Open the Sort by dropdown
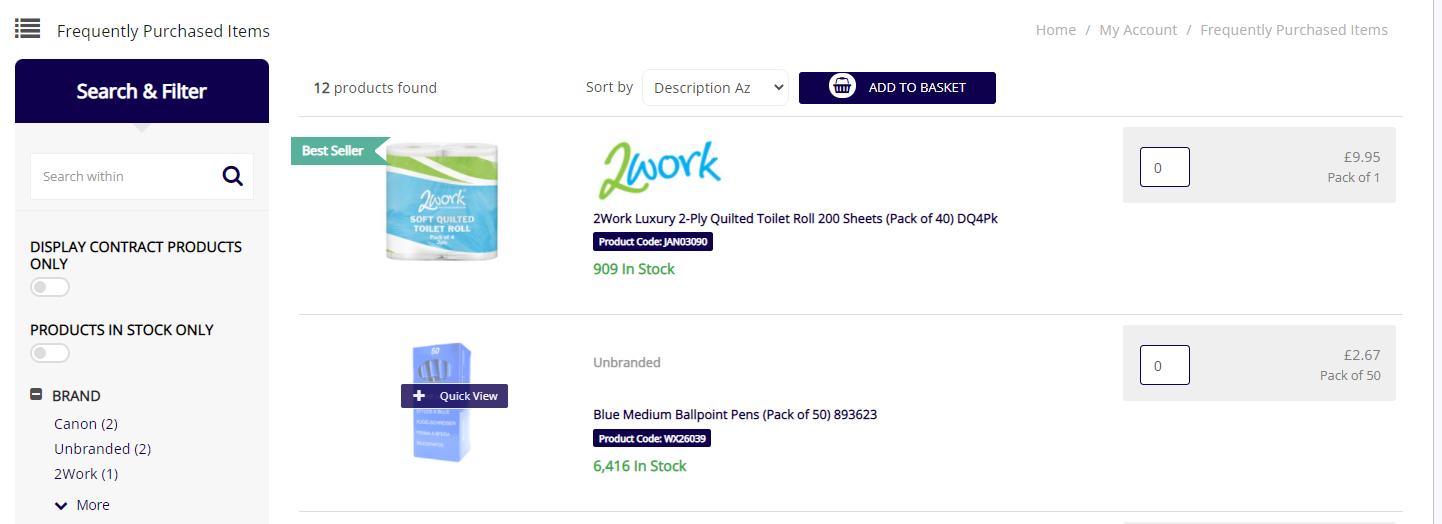This screenshot has width=1442, height=524. click(715, 88)
